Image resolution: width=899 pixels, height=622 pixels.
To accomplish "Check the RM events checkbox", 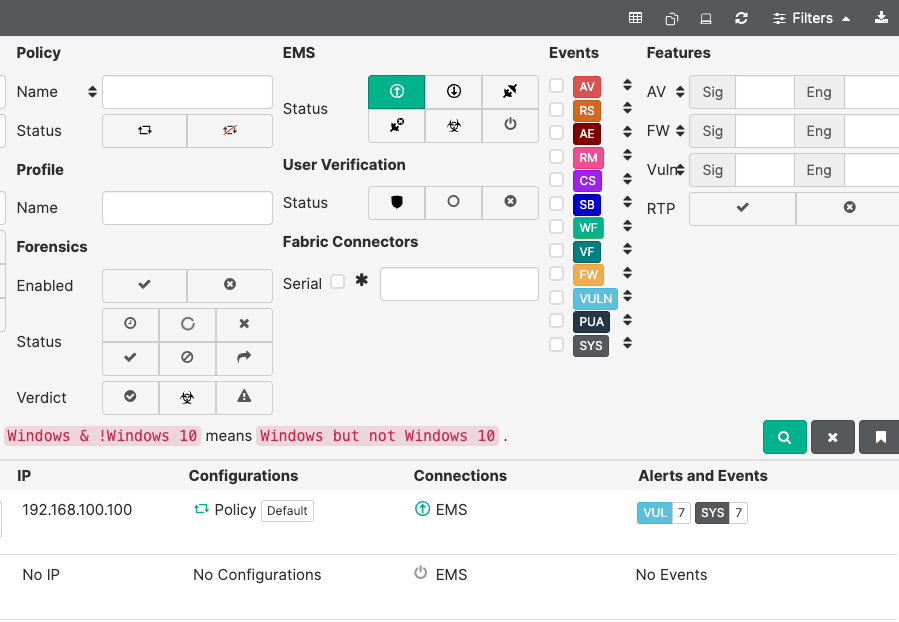I will [556, 156].
